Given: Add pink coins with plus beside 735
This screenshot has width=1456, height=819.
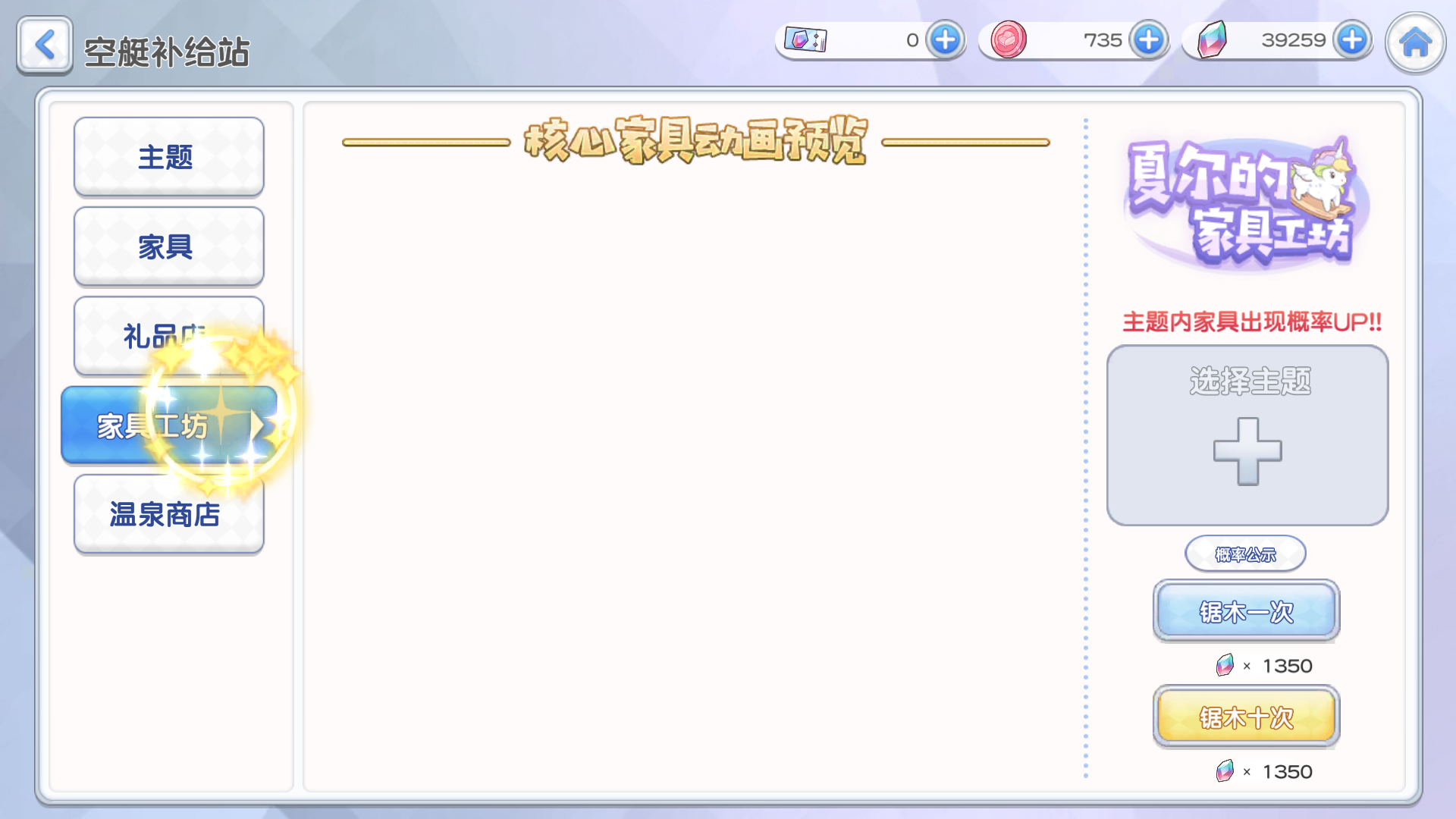Looking at the screenshot, I should (1148, 39).
